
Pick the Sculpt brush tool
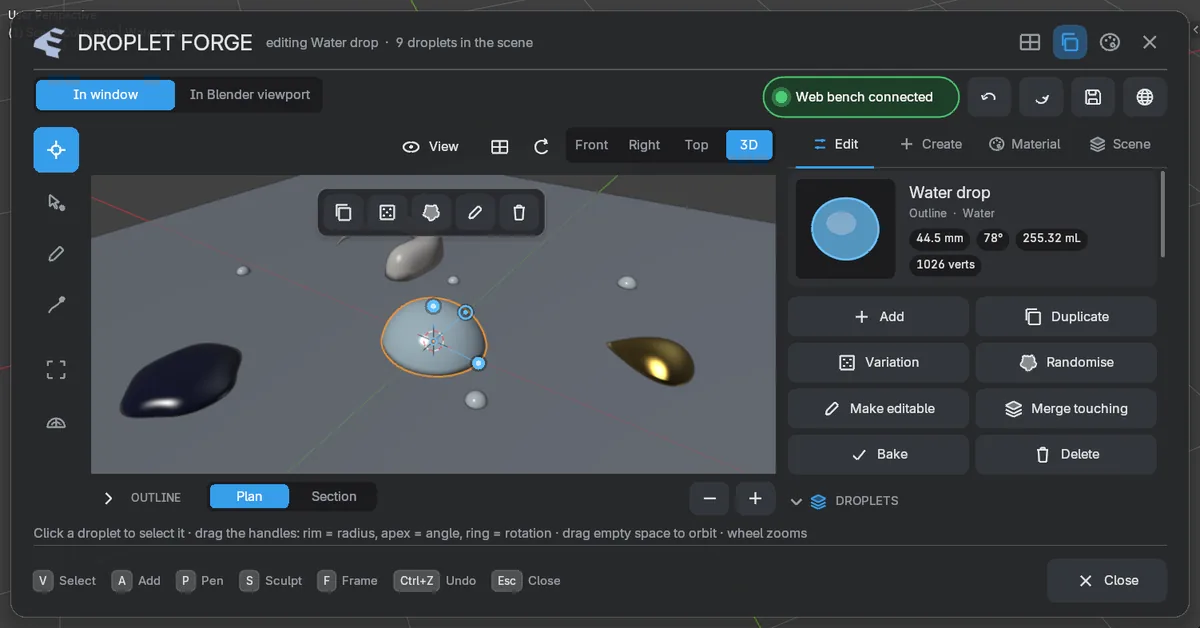(56, 306)
